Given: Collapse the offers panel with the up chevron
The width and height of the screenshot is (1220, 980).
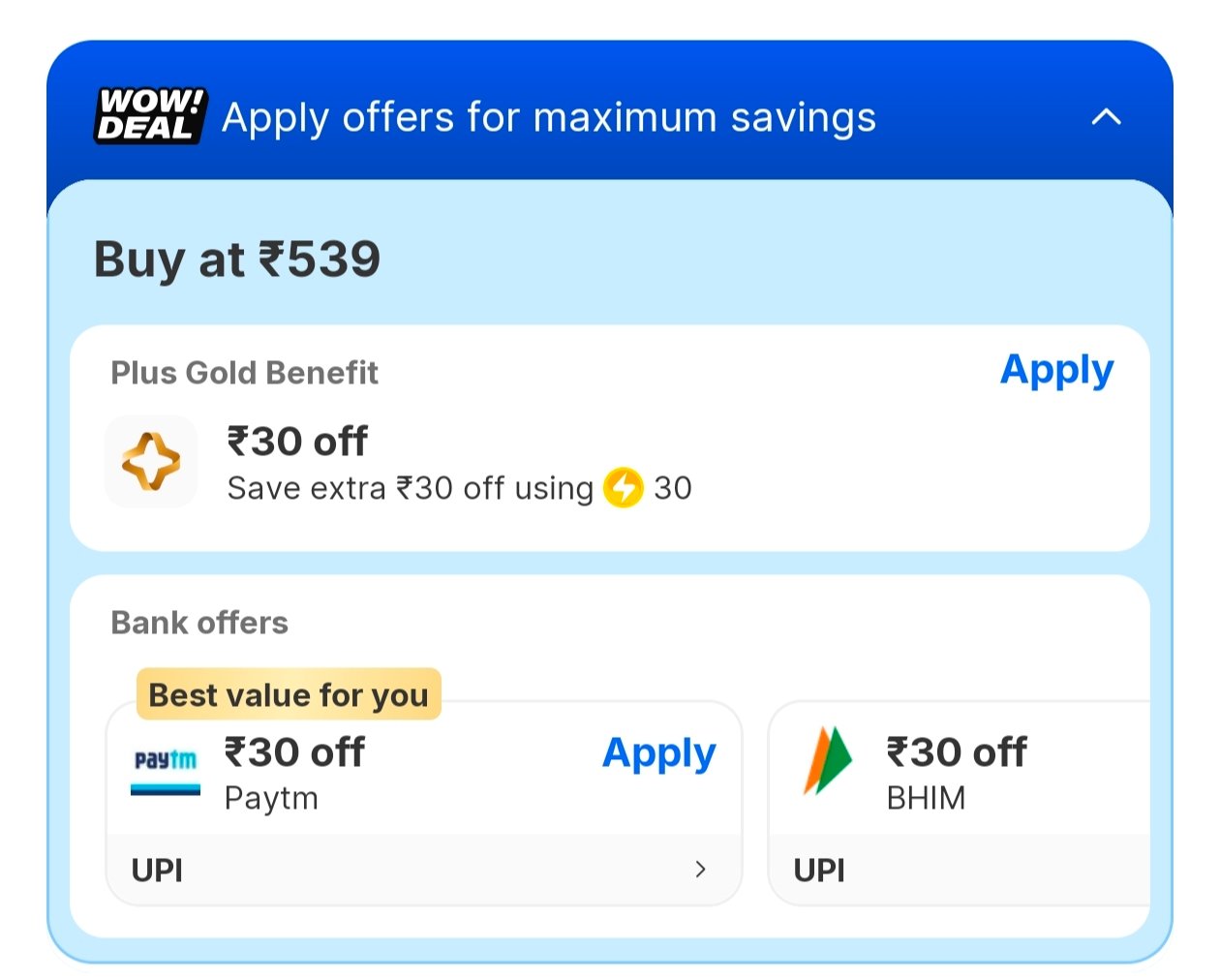Looking at the screenshot, I should pyautogui.click(x=1106, y=117).
